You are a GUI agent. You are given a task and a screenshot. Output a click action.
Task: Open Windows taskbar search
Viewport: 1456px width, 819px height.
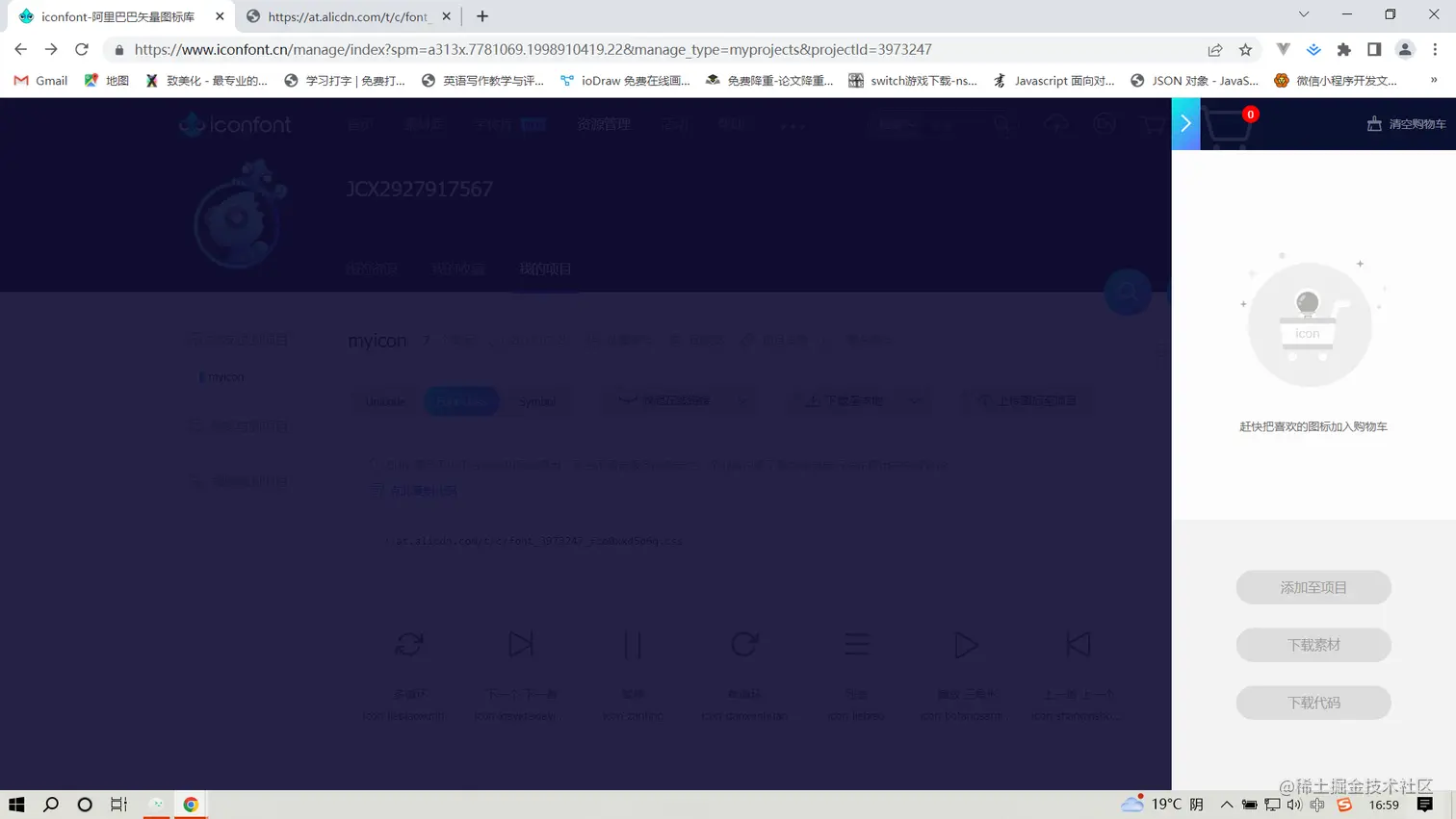coord(51,805)
